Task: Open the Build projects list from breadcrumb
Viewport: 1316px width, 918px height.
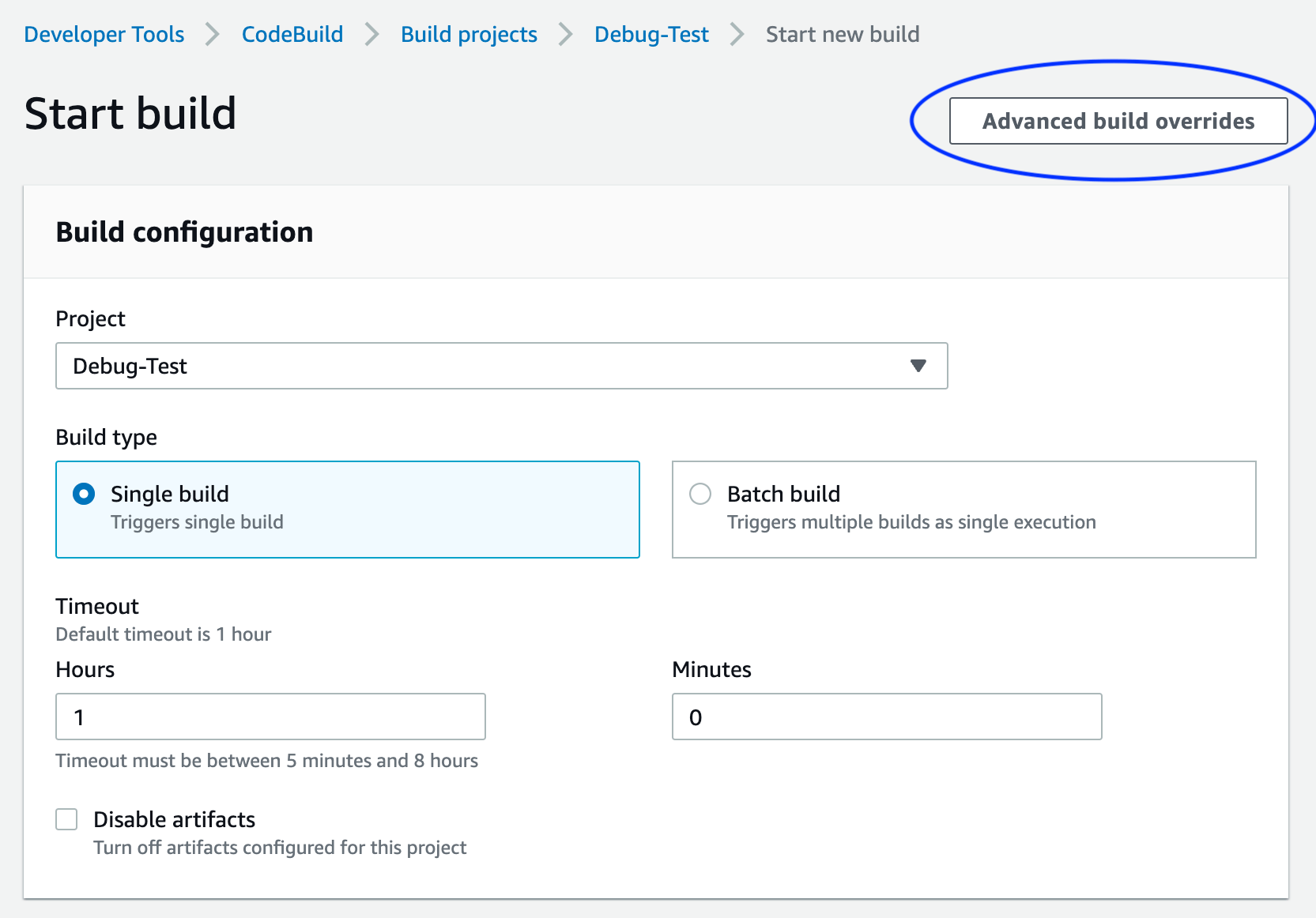Action: 468,34
